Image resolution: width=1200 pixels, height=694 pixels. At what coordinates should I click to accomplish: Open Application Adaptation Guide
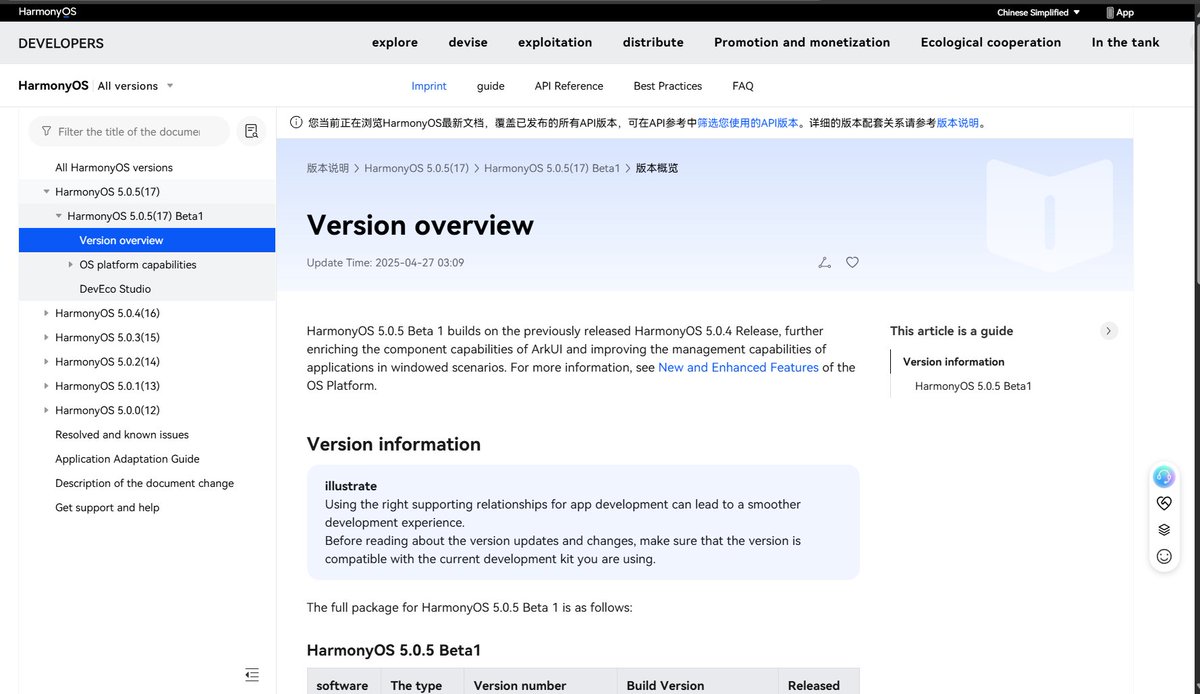point(127,459)
